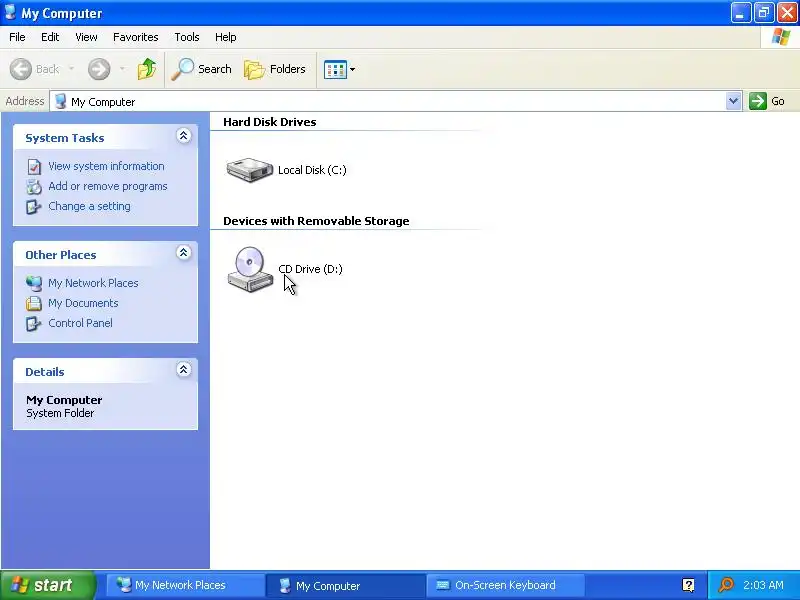Viewport: 800px width, 600px height.
Task: Switch to On-Screen Keyboard taskbar button
Action: click(505, 585)
